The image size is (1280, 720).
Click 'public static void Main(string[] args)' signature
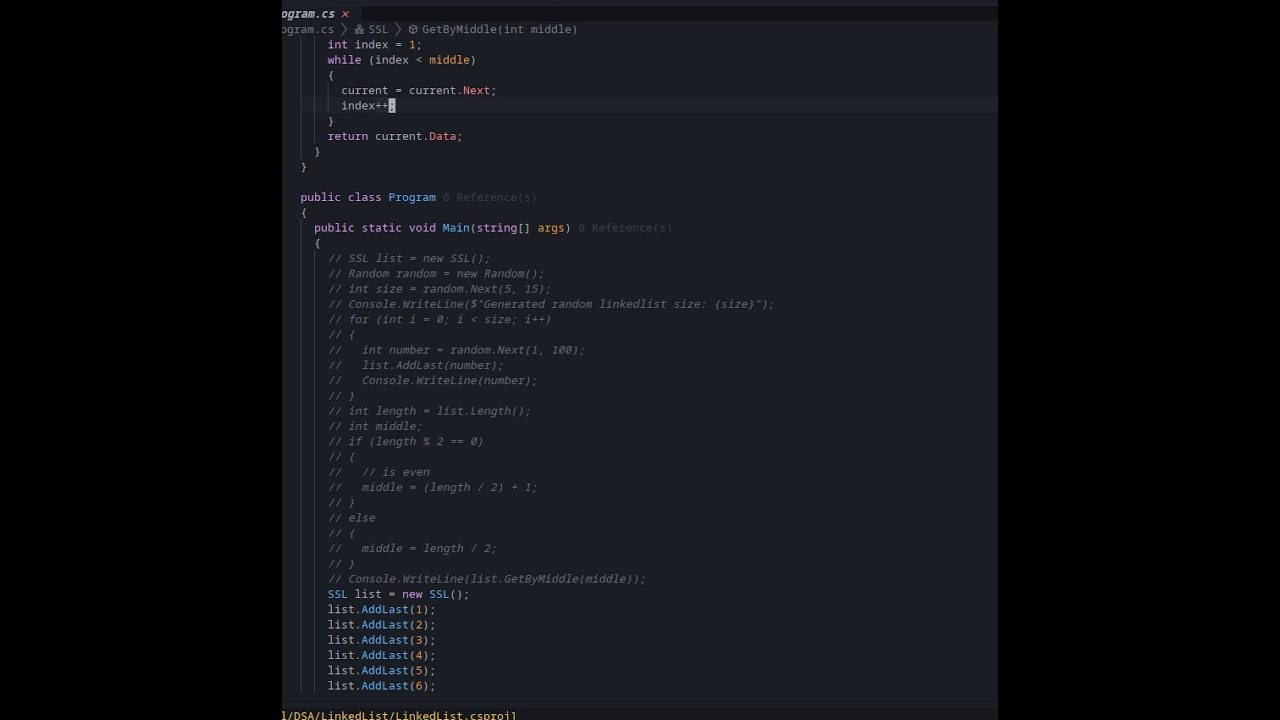pyautogui.click(x=442, y=228)
